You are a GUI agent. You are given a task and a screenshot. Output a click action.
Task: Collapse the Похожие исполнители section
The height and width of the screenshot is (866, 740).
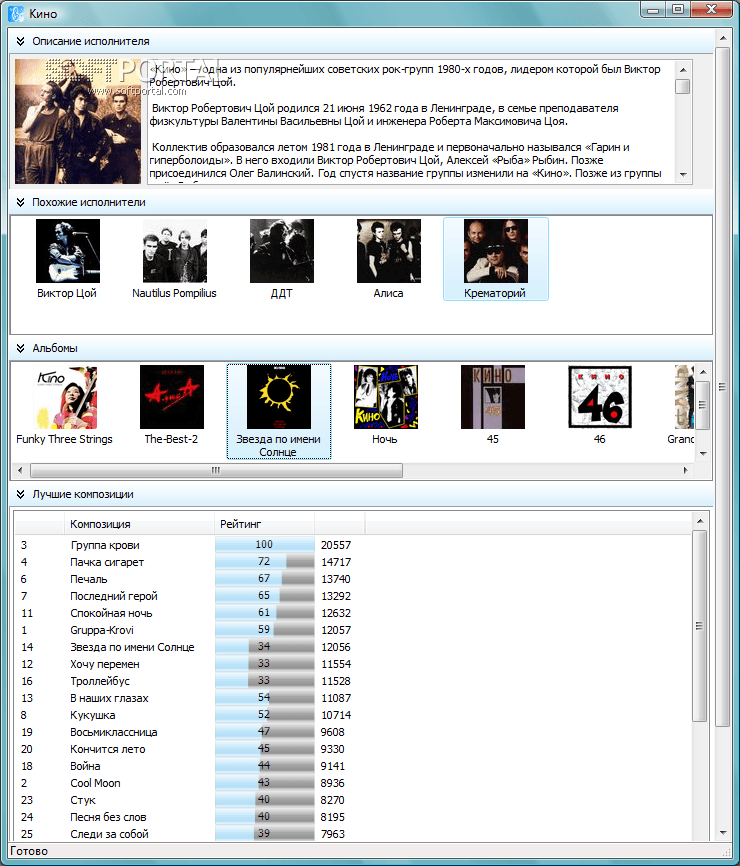[20, 202]
